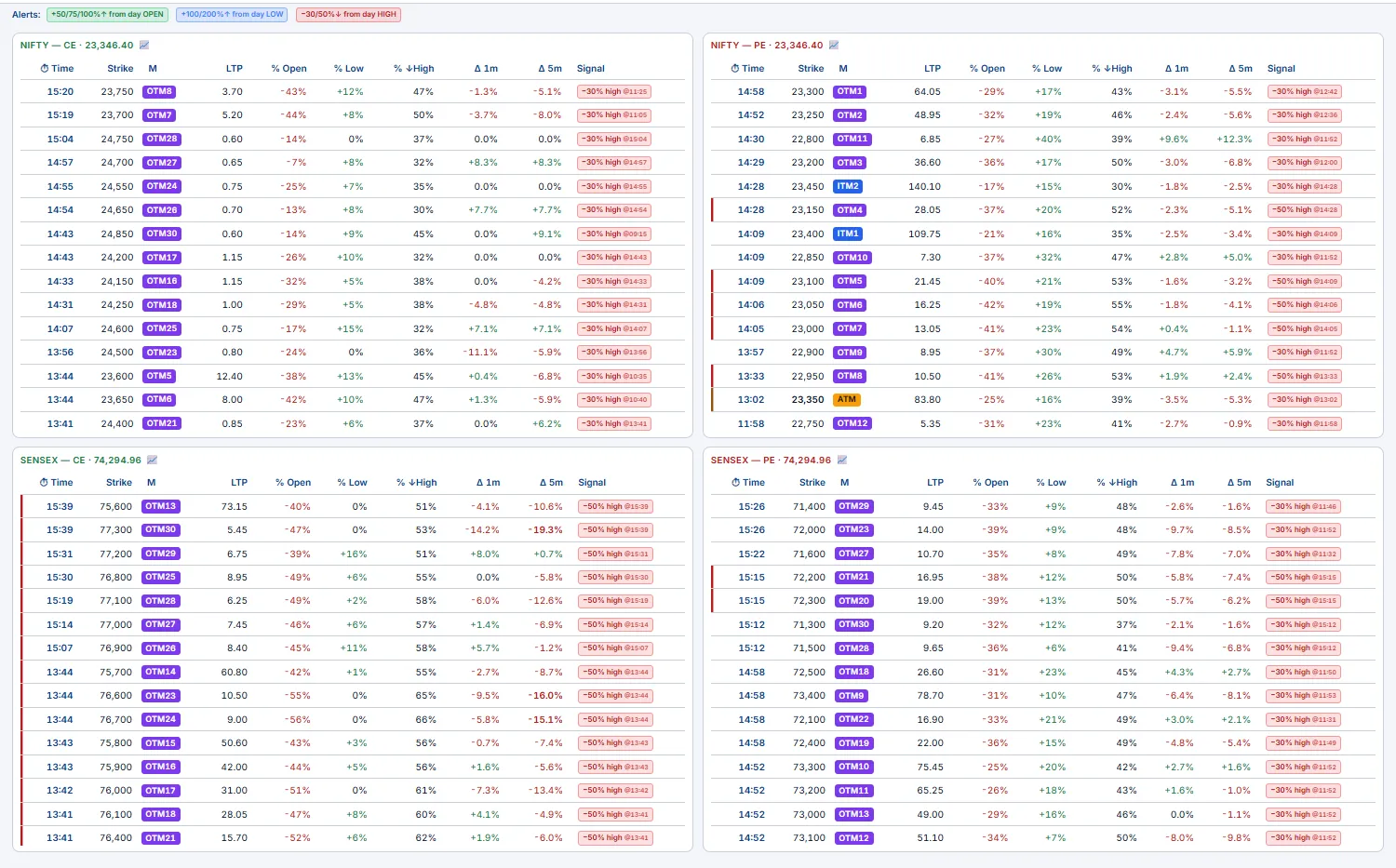Sort NIFTY CE table by Strike header
Screen dimensions: 1396x868
pyautogui.click(x=120, y=69)
